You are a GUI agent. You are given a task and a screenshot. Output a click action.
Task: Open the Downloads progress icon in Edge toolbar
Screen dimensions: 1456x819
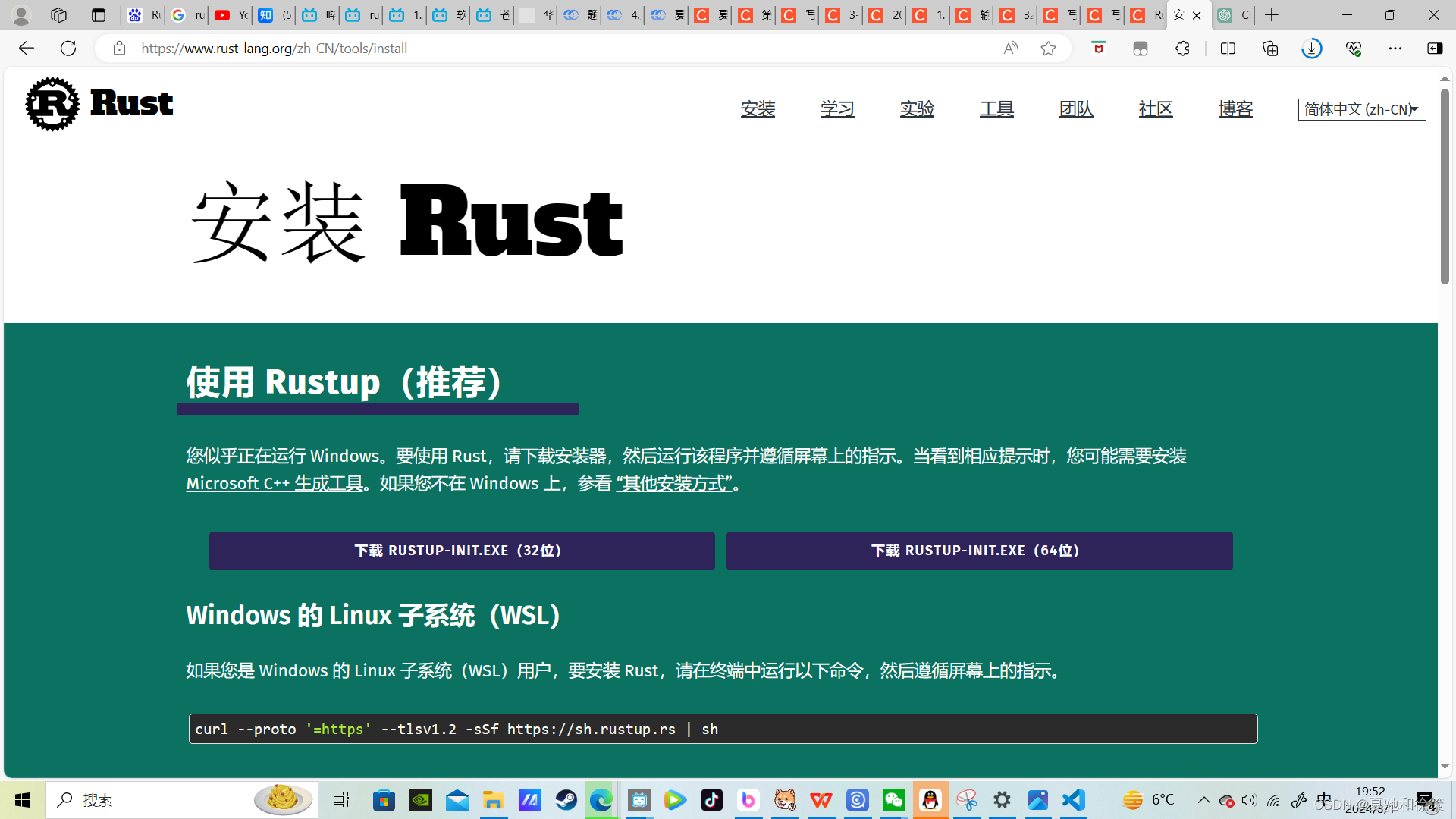(x=1312, y=48)
